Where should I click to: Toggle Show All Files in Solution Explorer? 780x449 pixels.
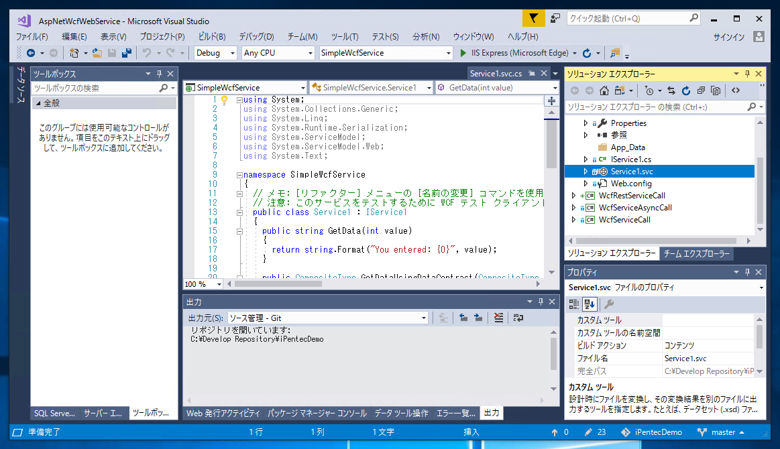716,90
